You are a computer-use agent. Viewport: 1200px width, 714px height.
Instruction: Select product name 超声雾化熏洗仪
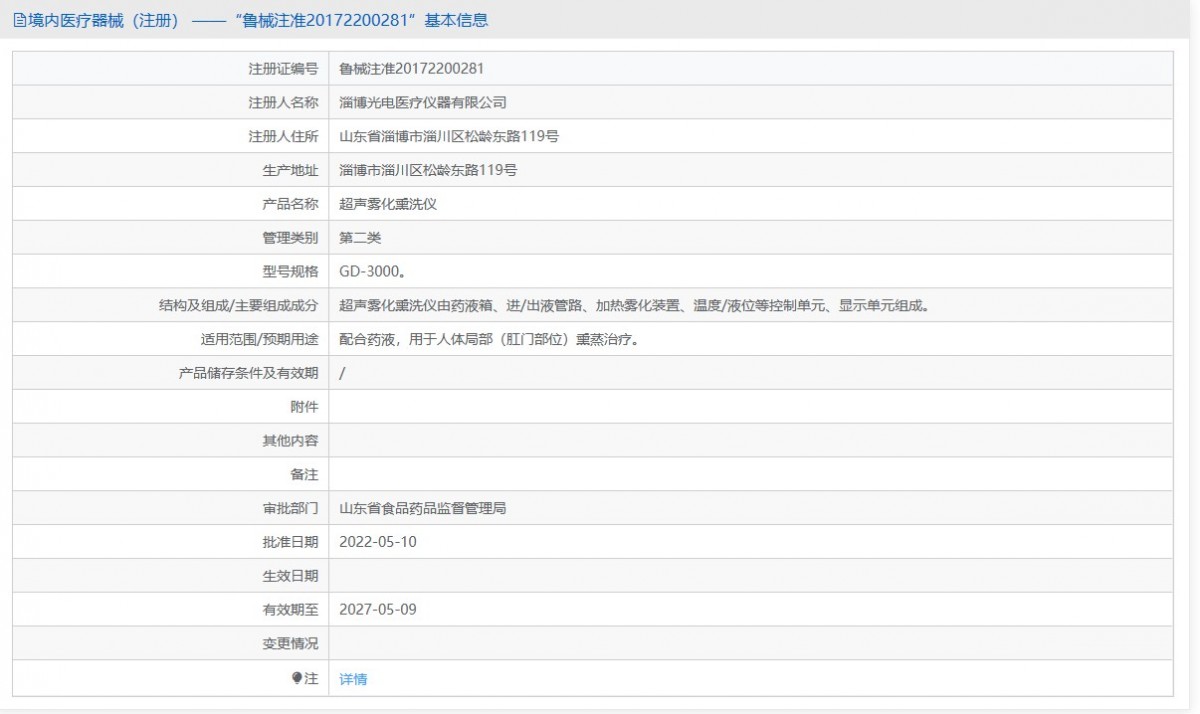pyautogui.click(x=388, y=204)
